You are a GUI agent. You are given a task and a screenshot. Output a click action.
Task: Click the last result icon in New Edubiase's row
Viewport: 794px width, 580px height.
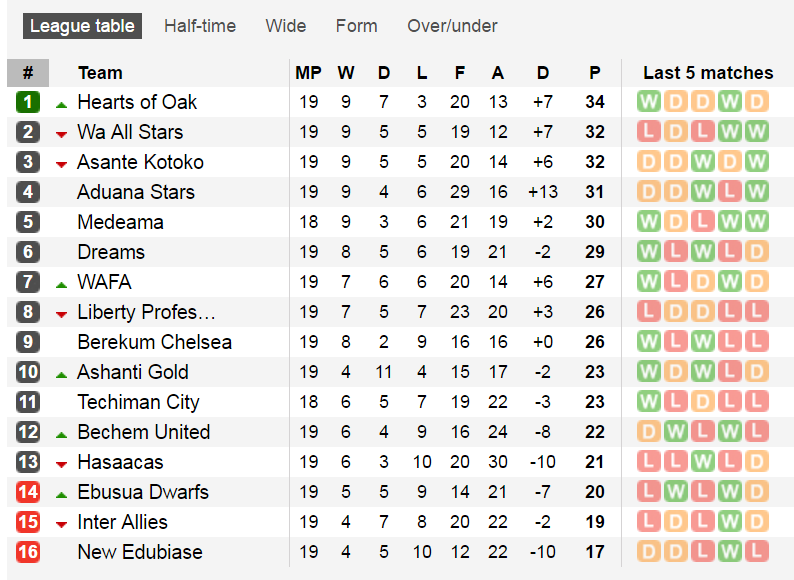click(756, 552)
